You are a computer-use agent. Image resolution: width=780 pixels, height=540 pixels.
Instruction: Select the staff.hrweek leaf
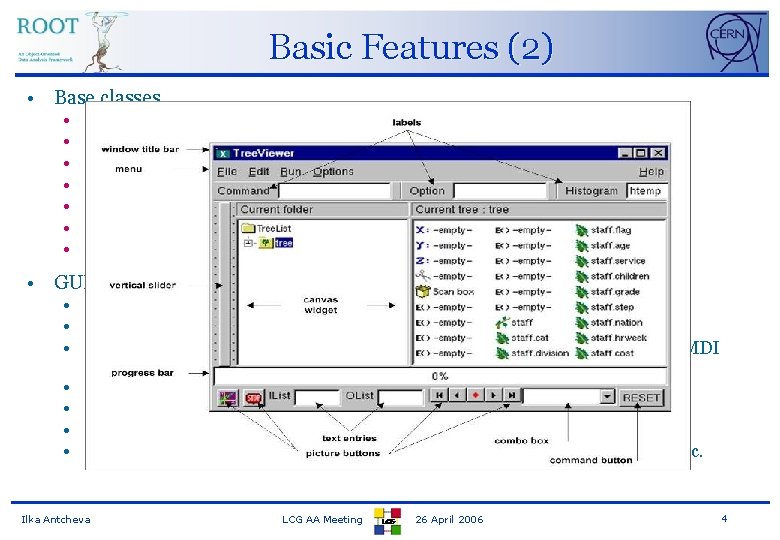(611, 338)
